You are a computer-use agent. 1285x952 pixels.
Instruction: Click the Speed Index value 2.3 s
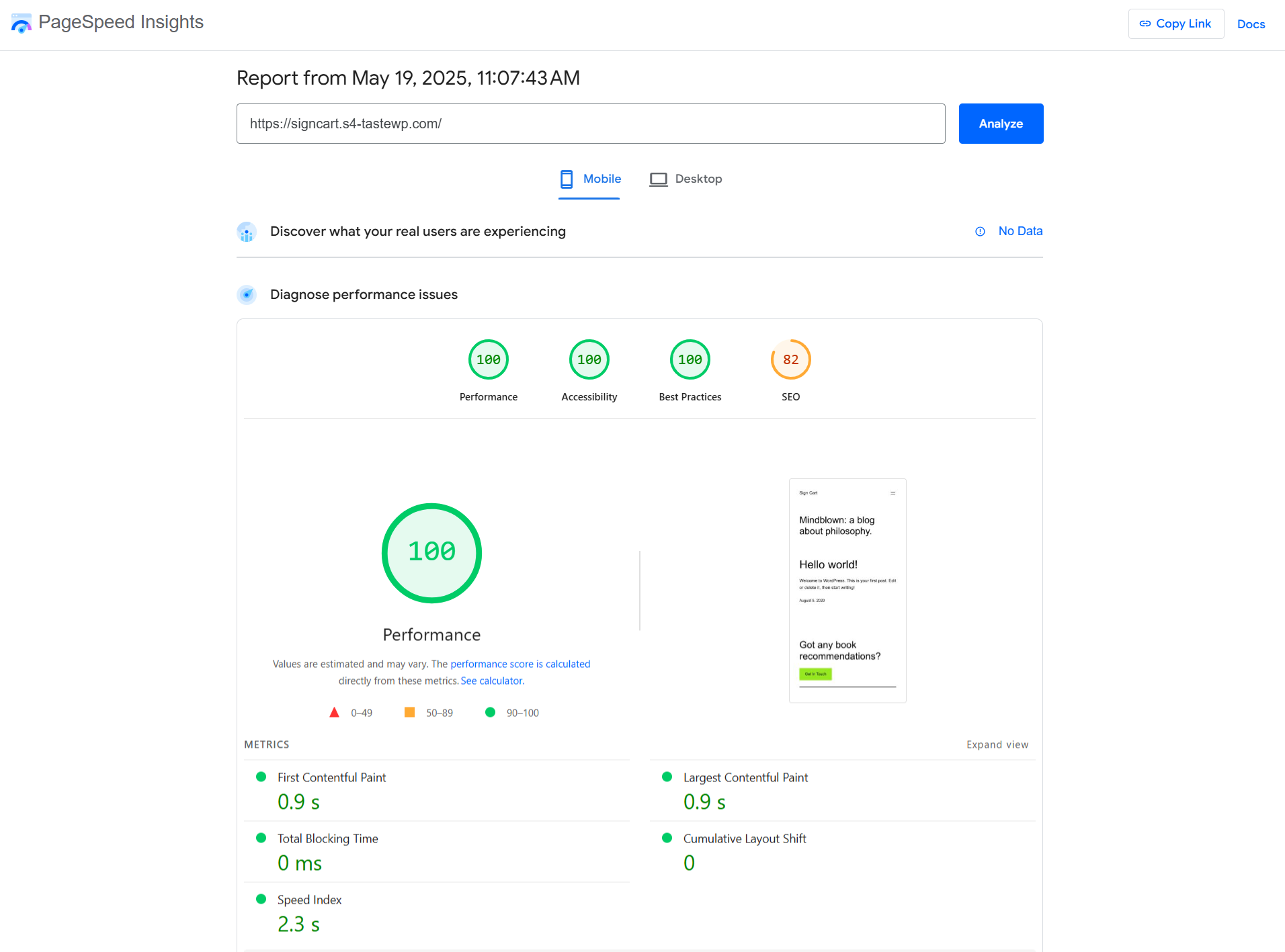click(x=299, y=924)
